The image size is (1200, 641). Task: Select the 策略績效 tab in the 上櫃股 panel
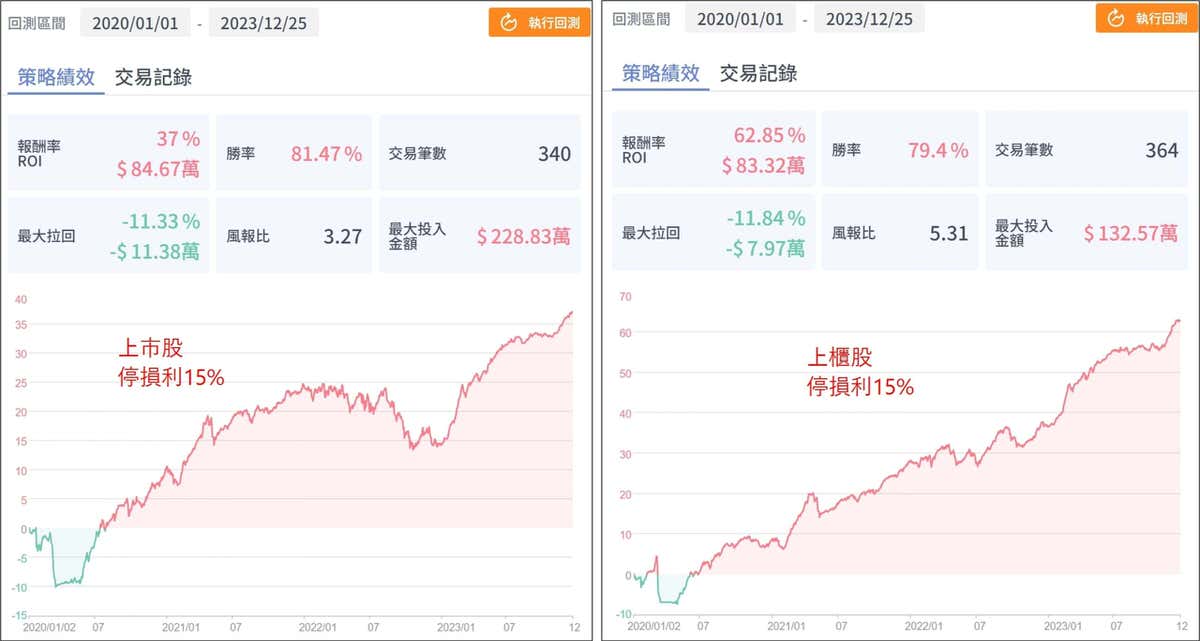660,73
